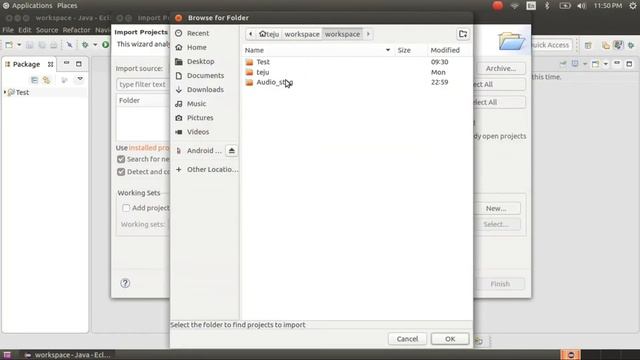The height and width of the screenshot is (360, 640).
Task: Open the help icon in Import Projects
Action: point(125,283)
